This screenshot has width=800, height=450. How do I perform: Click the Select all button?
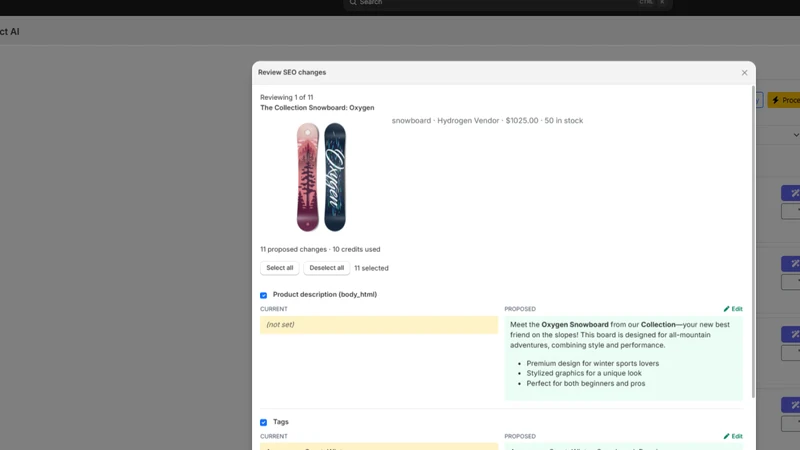click(280, 268)
